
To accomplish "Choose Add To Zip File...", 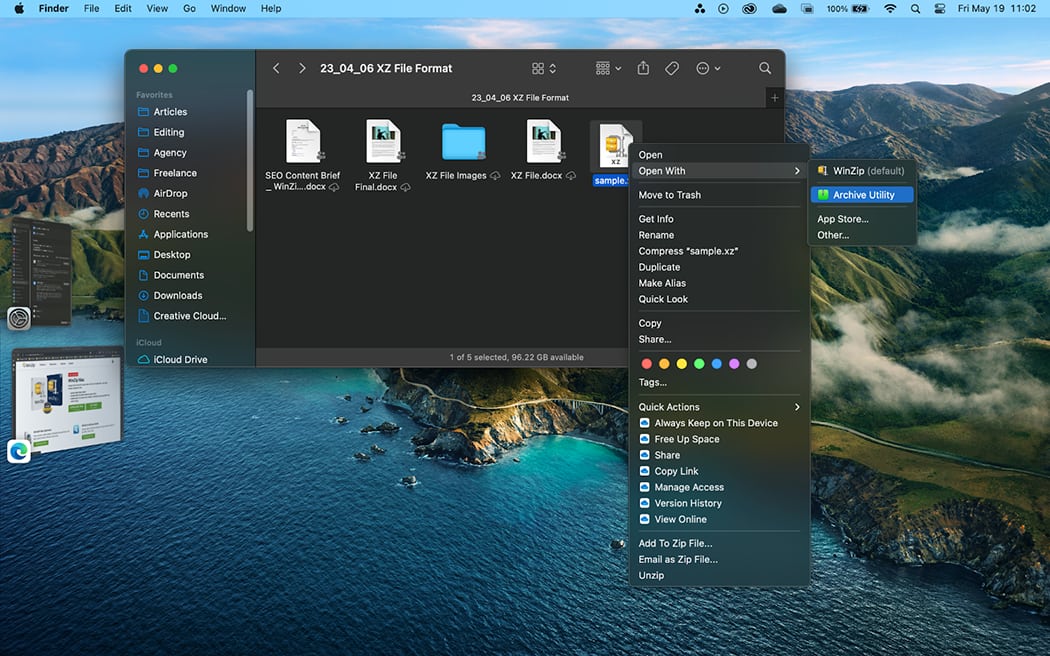I will pos(719,544).
